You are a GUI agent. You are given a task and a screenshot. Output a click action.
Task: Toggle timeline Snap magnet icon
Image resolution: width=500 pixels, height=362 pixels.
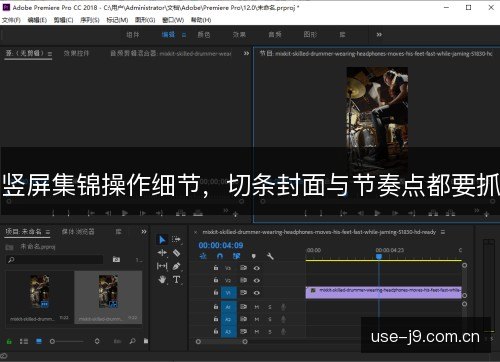(x=220, y=256)
